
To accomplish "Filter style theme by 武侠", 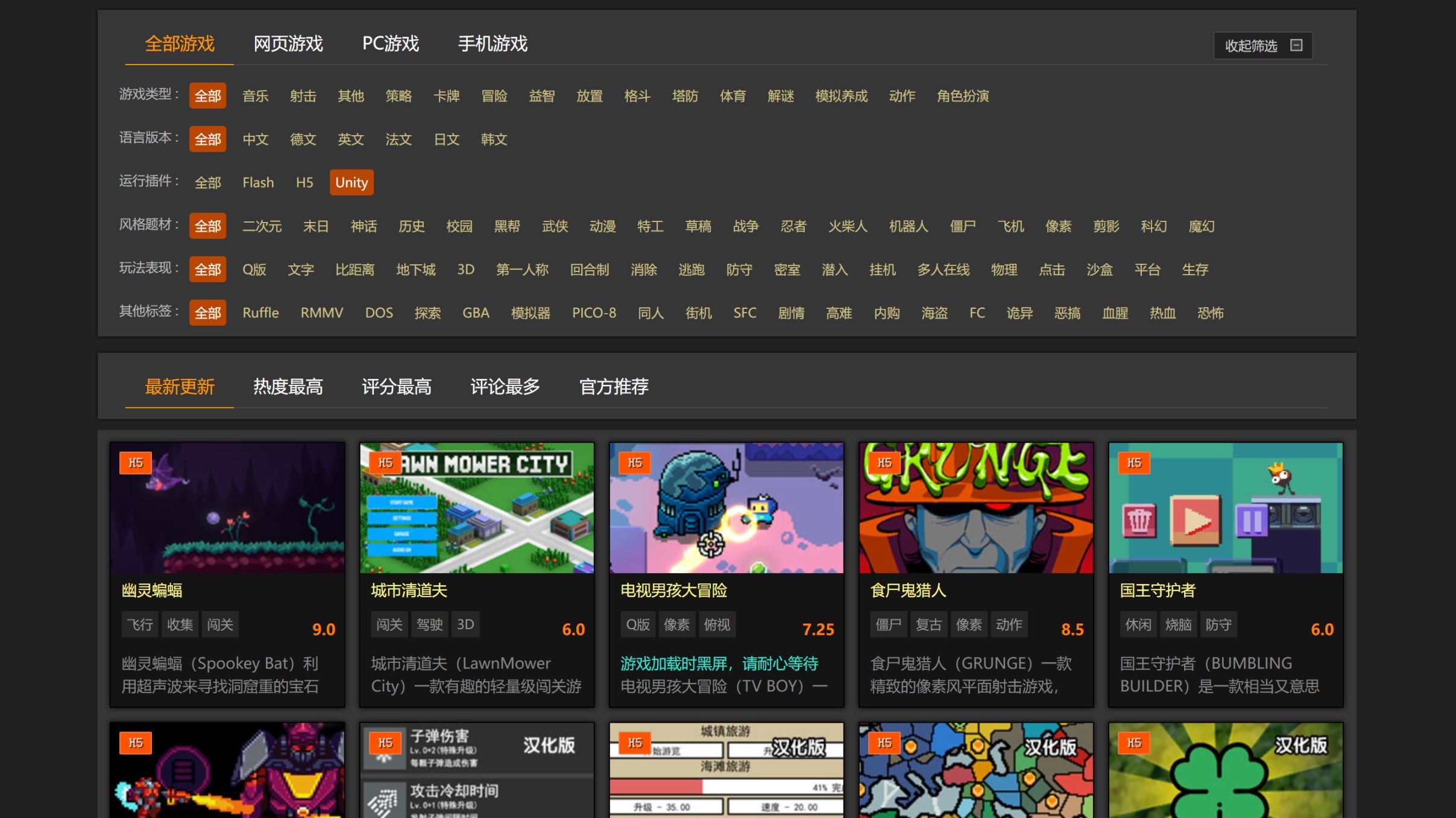I will pyautogui.click(x=555, y=226).
